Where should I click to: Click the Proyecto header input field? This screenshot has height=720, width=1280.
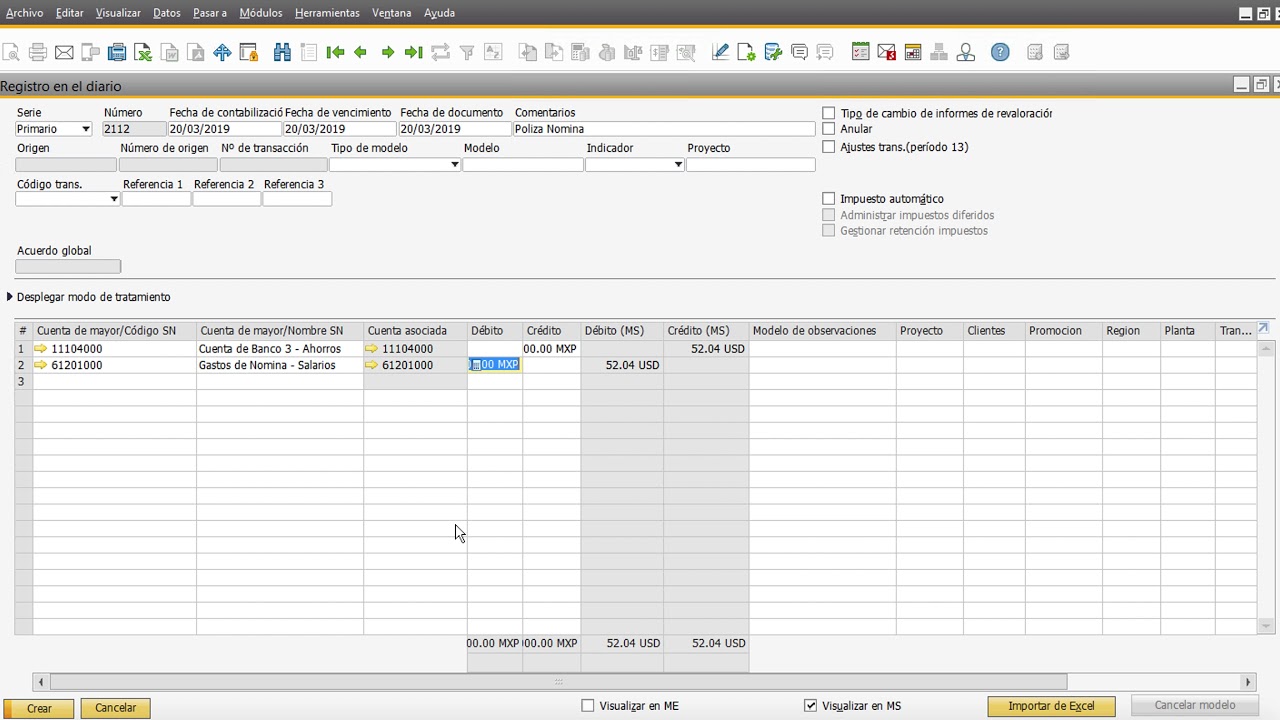pos(751,165)
